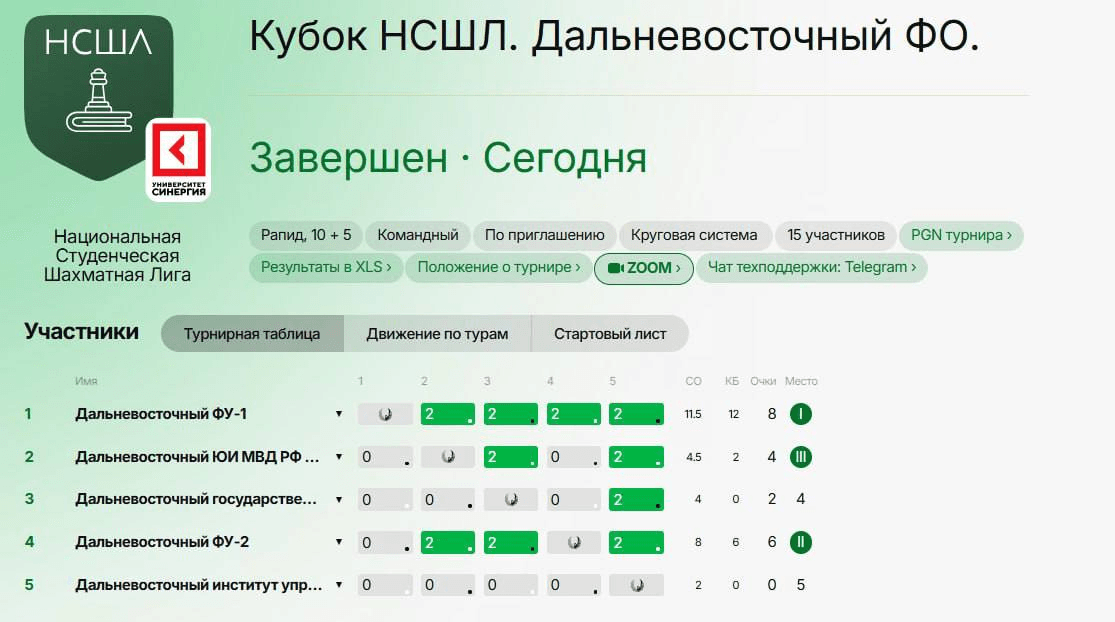Open the Стартовый лист tab

(x=610, y=333)
